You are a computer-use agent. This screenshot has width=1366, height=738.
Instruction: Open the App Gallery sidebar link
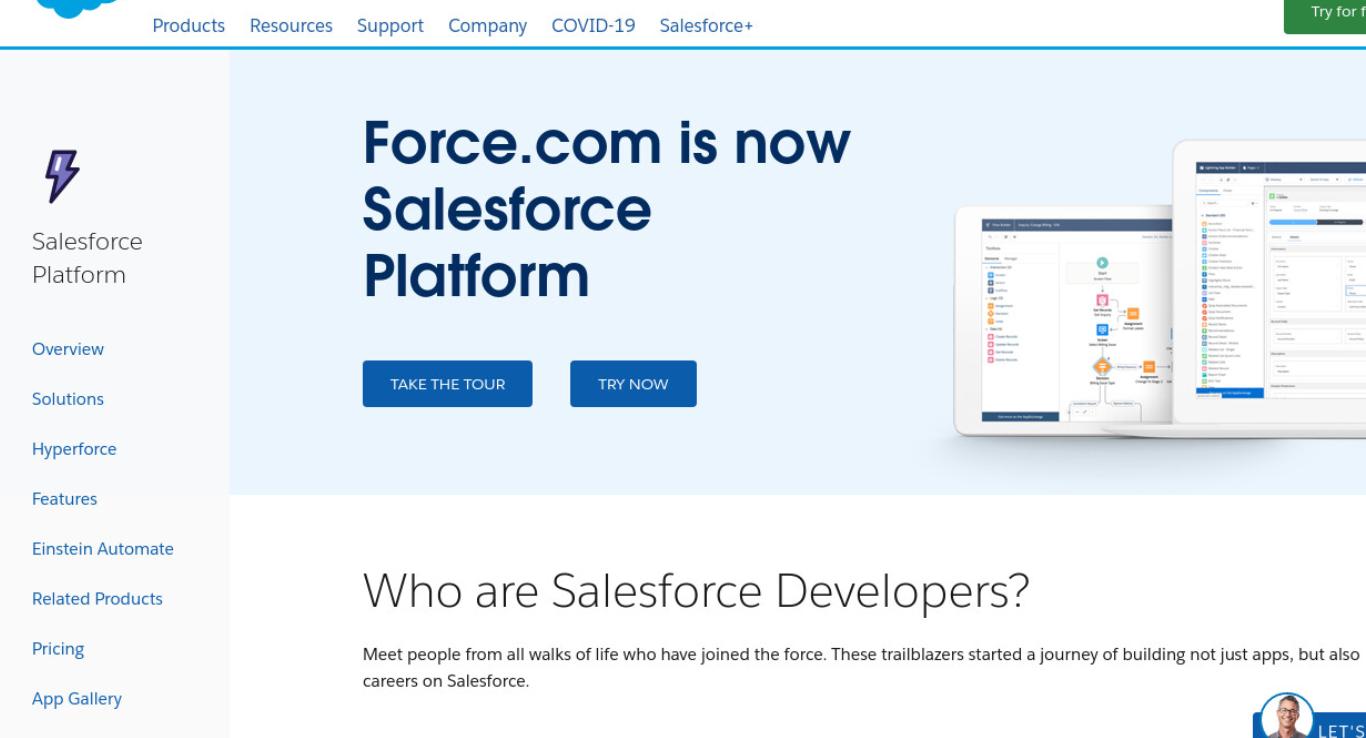(77, 699)
